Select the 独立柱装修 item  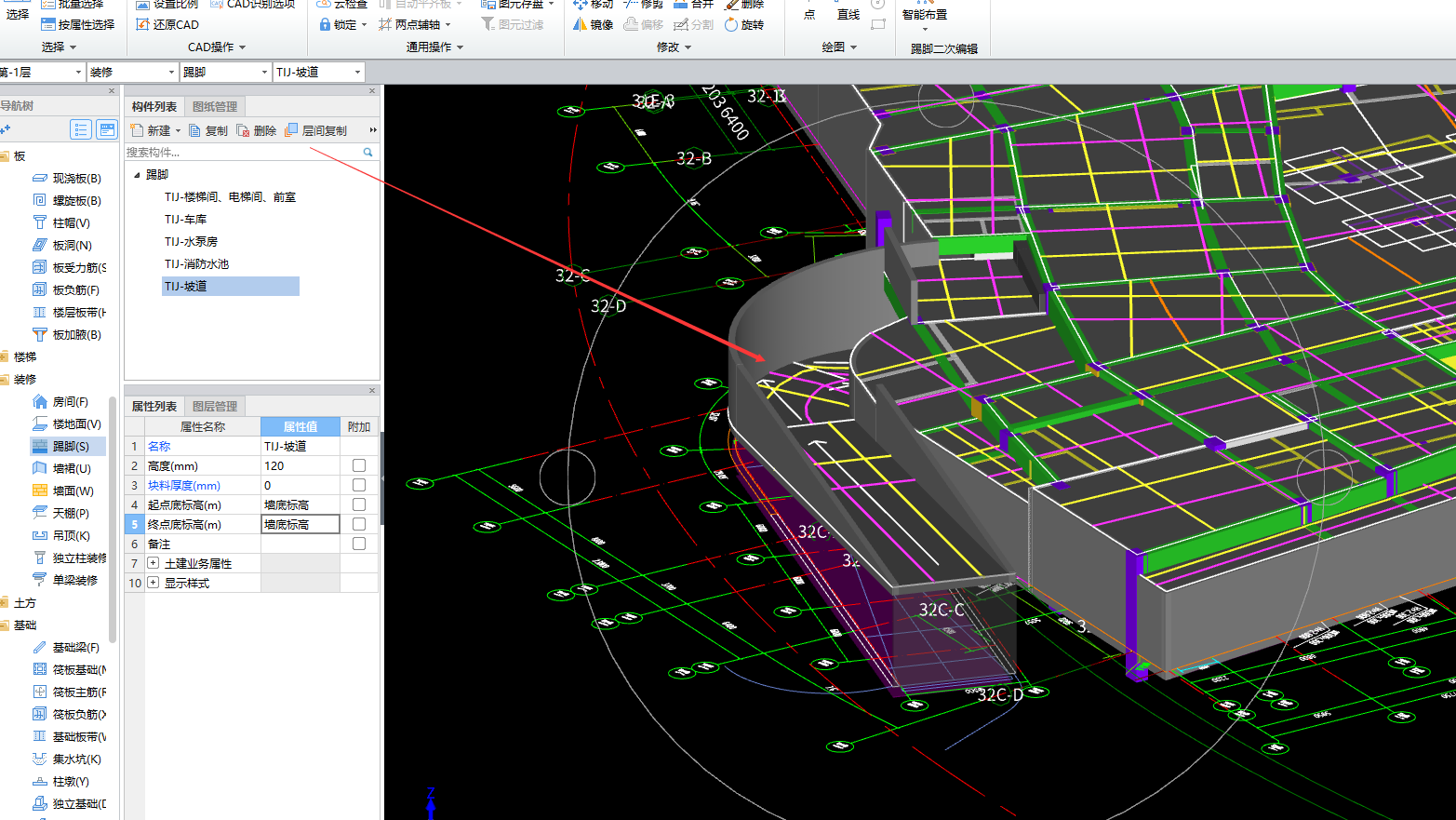click(70, 558)
